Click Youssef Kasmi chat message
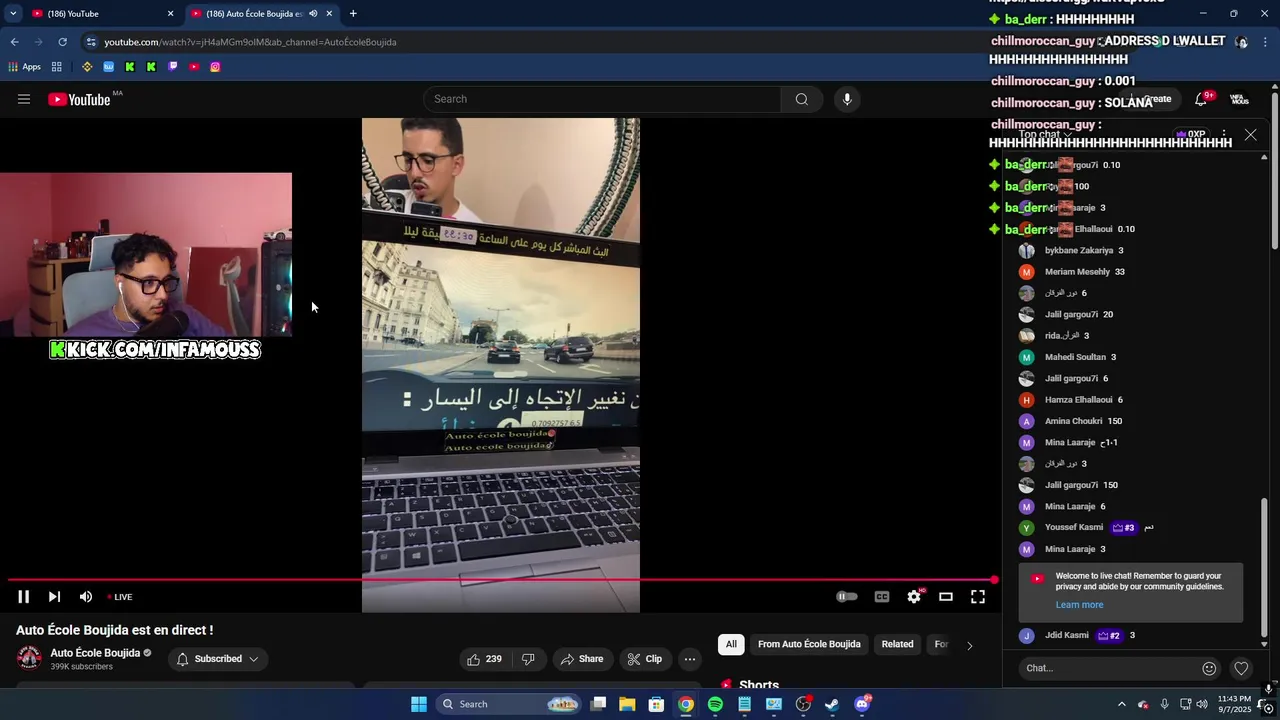Screen dimensions: 1280x720 click(x=1131, y=528)
